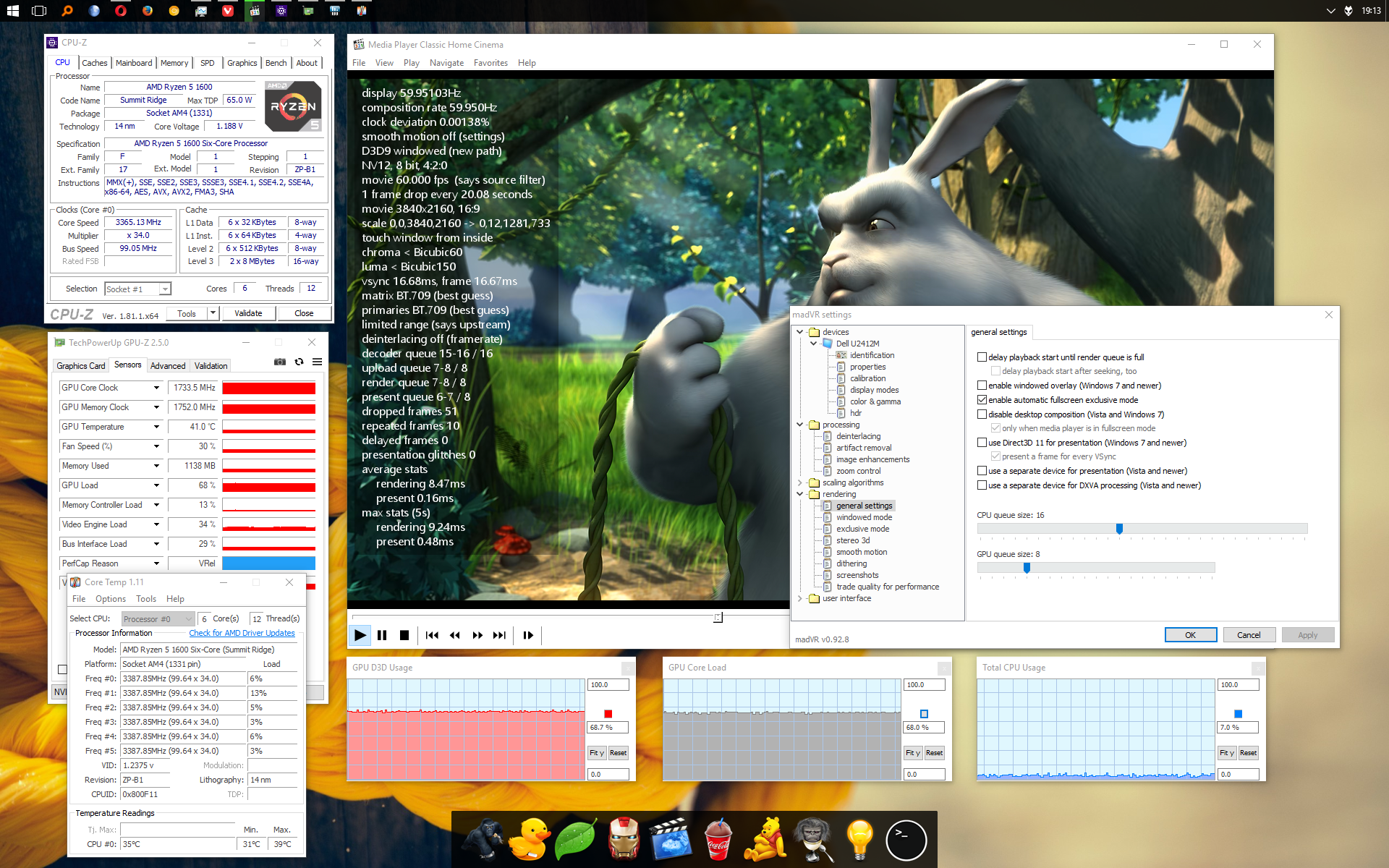The image size is (1389, 868).
Task: Check use Direct3D 11 for presentation
Action: pyautogui.click(x=982, y=442)
